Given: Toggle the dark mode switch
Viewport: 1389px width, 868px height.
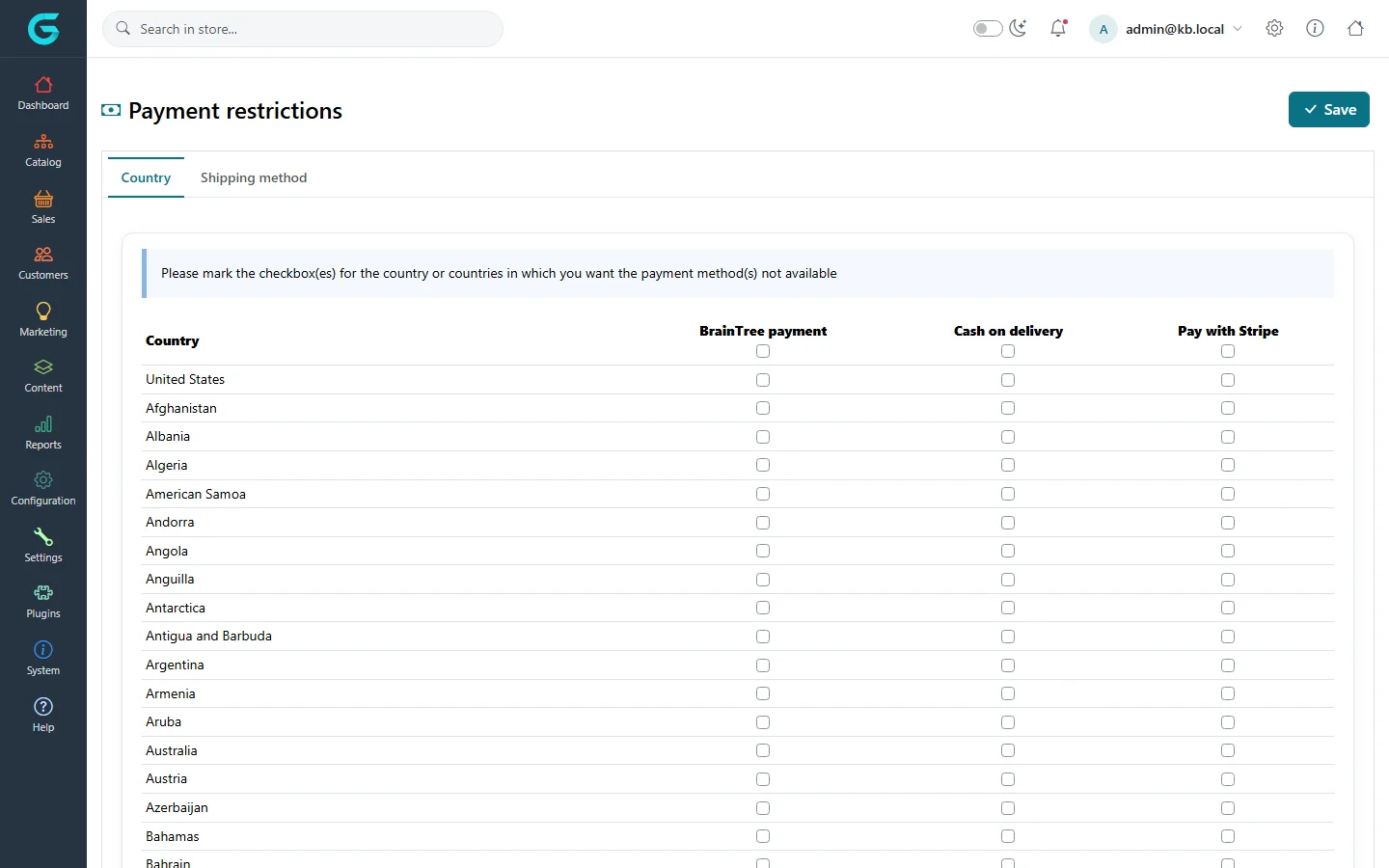Looking at the screenshot, I should coord(988,29).
